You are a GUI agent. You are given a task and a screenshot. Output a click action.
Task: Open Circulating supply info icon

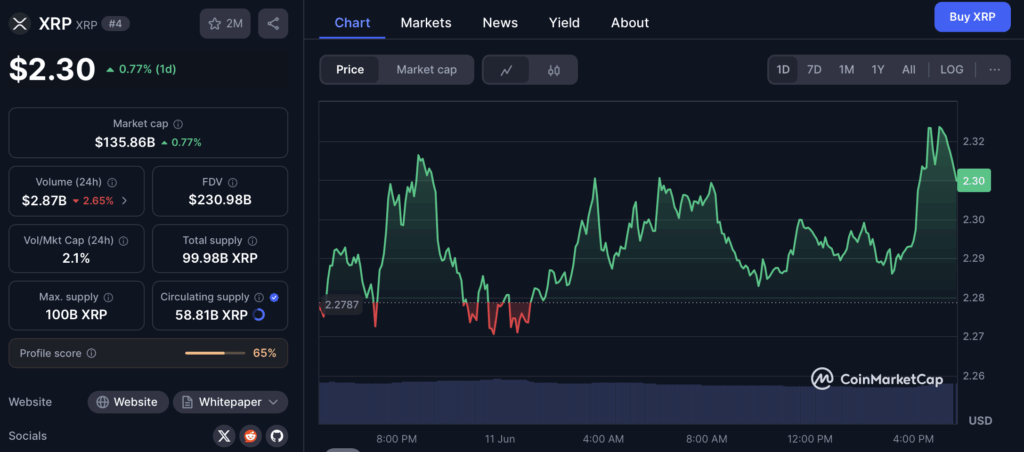259,297
